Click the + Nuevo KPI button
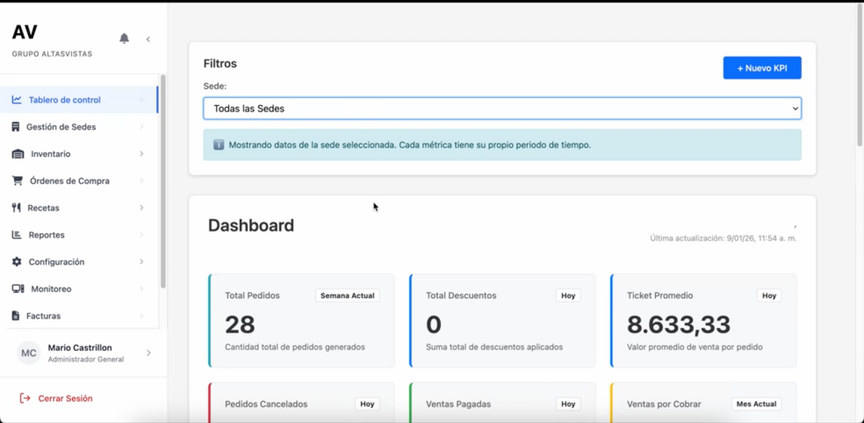Image resolution: width=864 pixels, height=423 pixels. point(762,68)
